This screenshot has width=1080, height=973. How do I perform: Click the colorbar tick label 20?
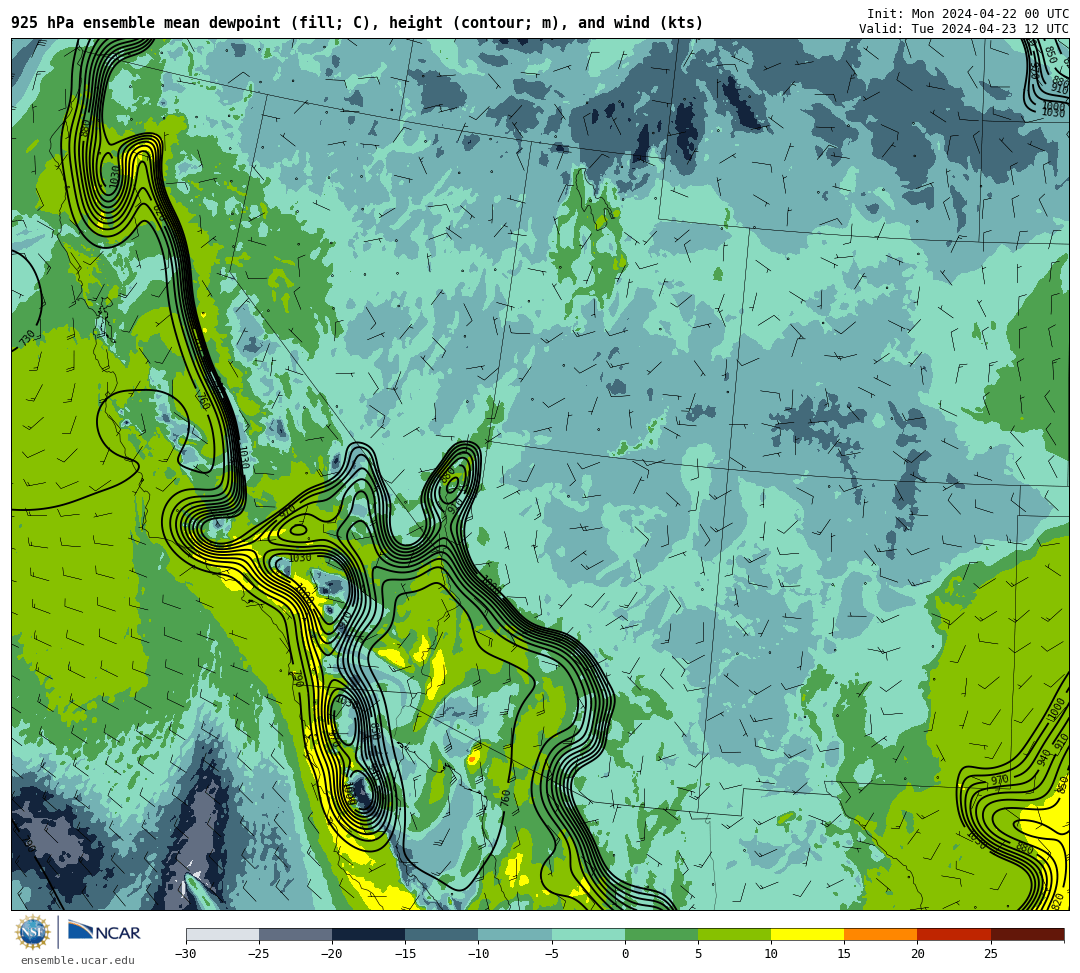(917, 954)
